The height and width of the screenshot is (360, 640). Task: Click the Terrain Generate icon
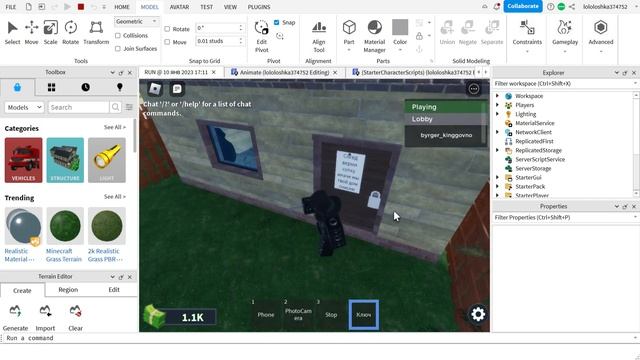tap(15, 311)
